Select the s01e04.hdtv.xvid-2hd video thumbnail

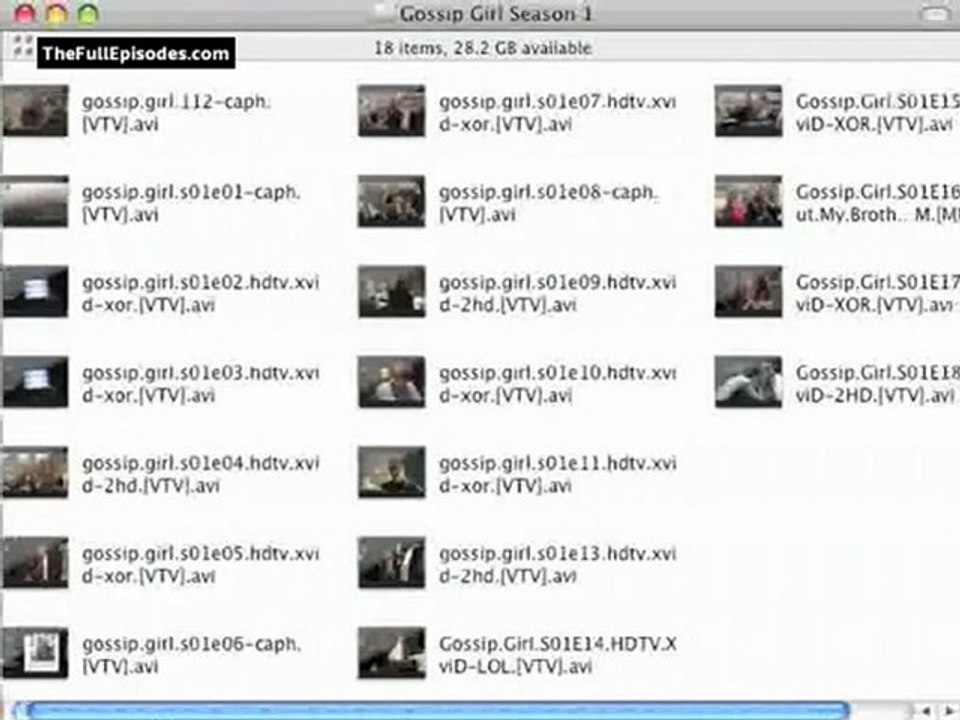pyautogui.click(x=35, y=472)
